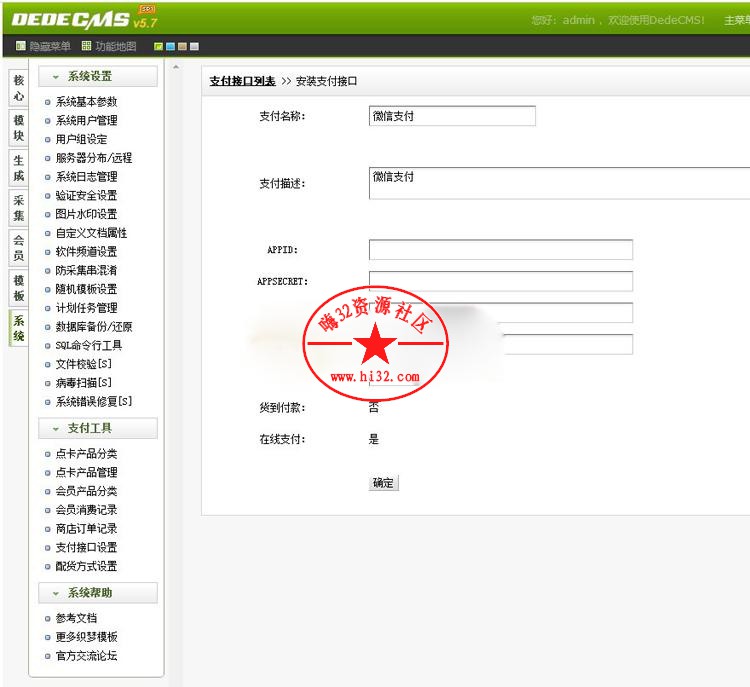Click the sidebar scroll up arrow
750x687 pixels.
point(177,68)
